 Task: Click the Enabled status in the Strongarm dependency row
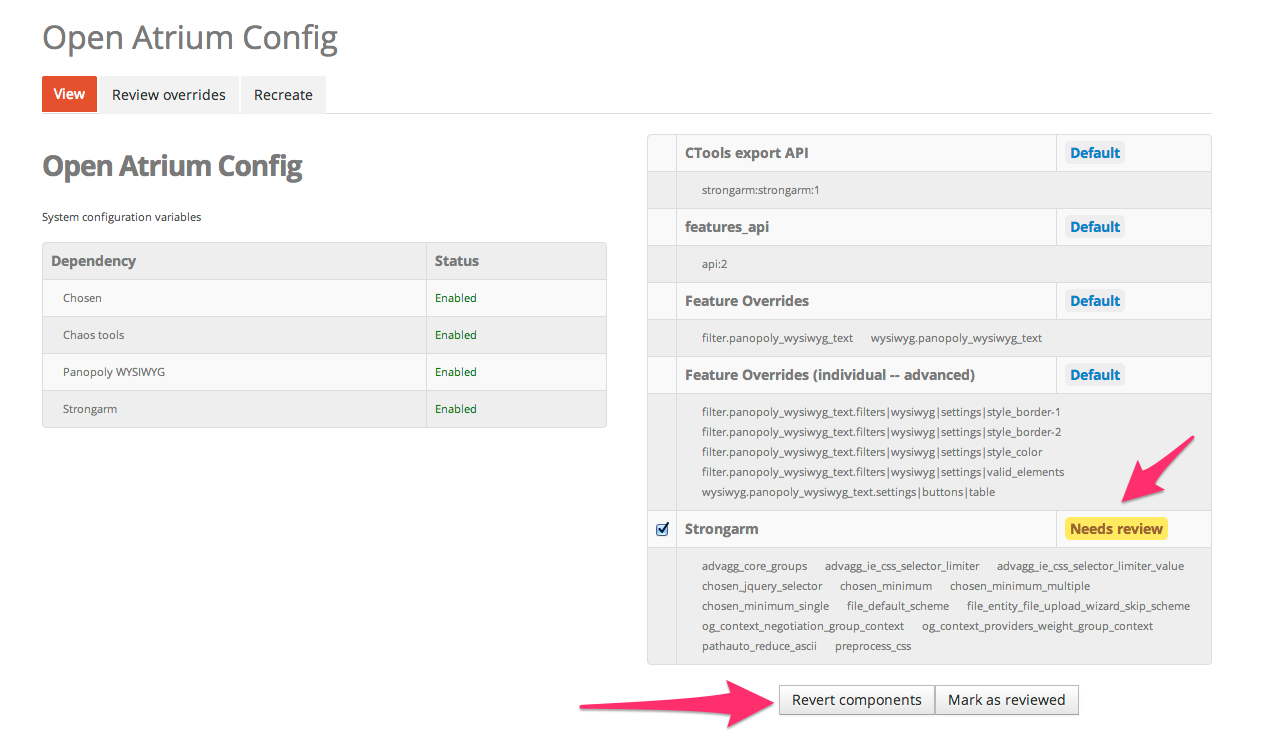(456, 409)
